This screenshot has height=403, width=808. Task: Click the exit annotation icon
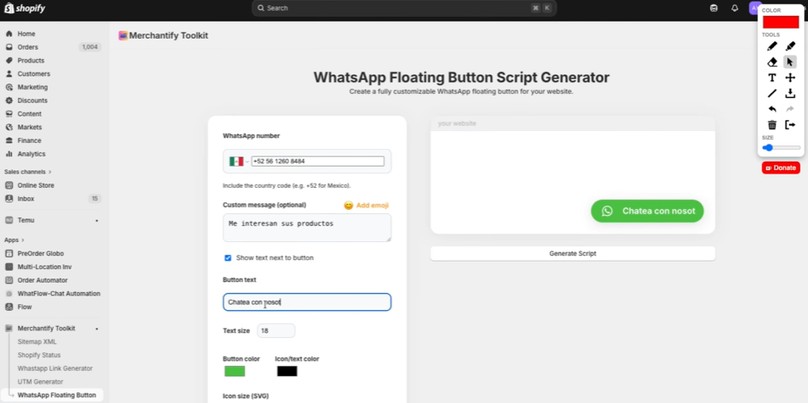(x=790, y=125)
